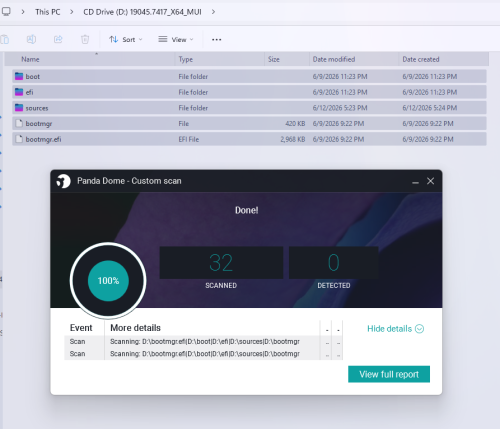The height and width of the screenshot is (429, 500).
Task: Select the CD Drive (D:) breadcrumb segment
Action: coord(142,12)
